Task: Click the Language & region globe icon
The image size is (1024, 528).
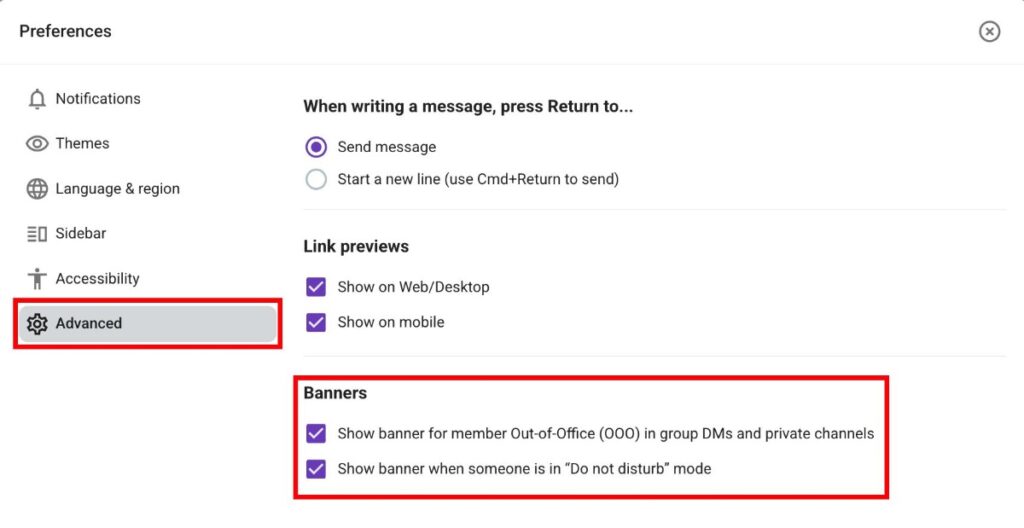Action: [x=37, y=189]
